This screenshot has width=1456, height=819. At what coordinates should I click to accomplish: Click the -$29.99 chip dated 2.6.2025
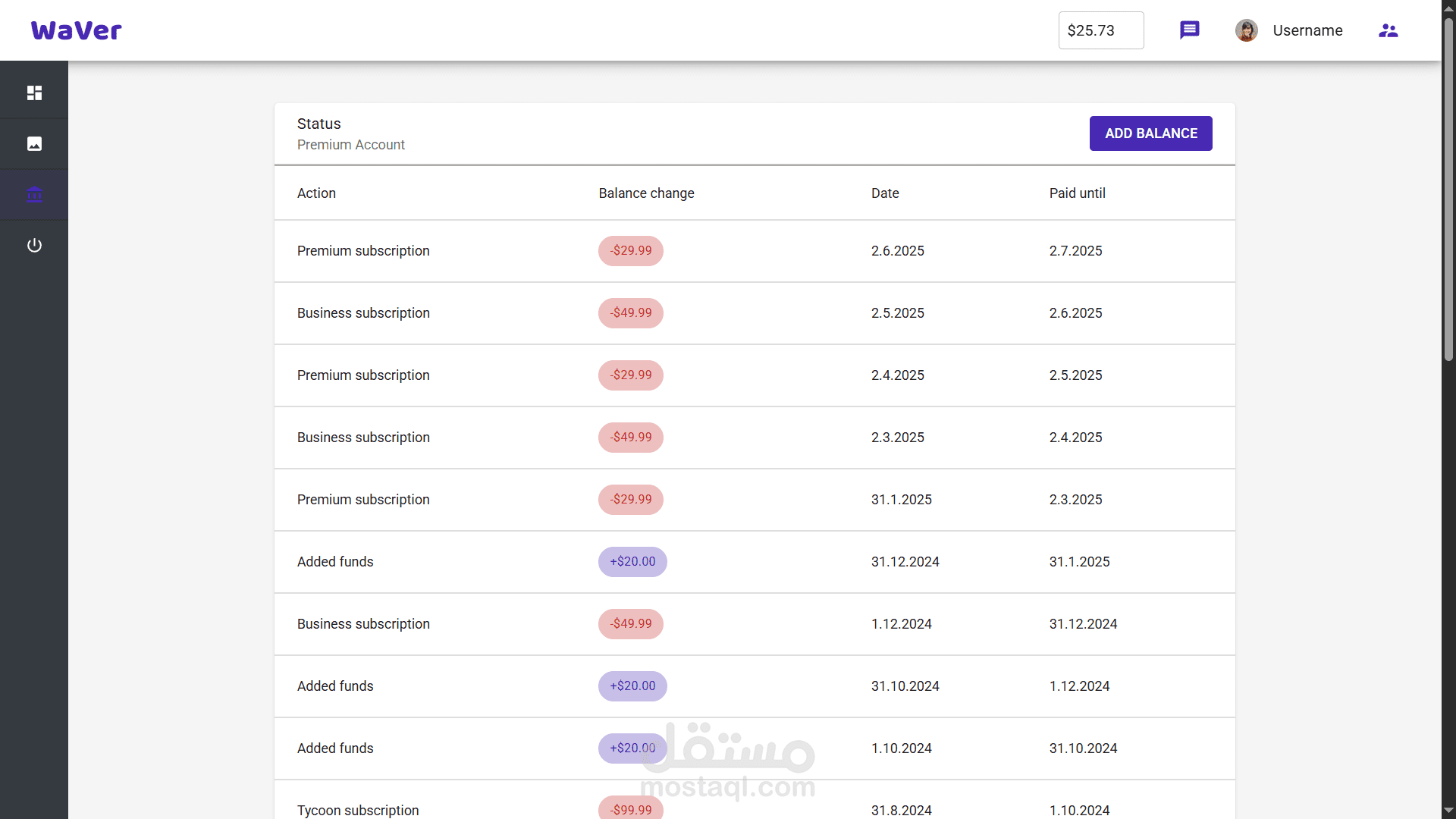630,251
